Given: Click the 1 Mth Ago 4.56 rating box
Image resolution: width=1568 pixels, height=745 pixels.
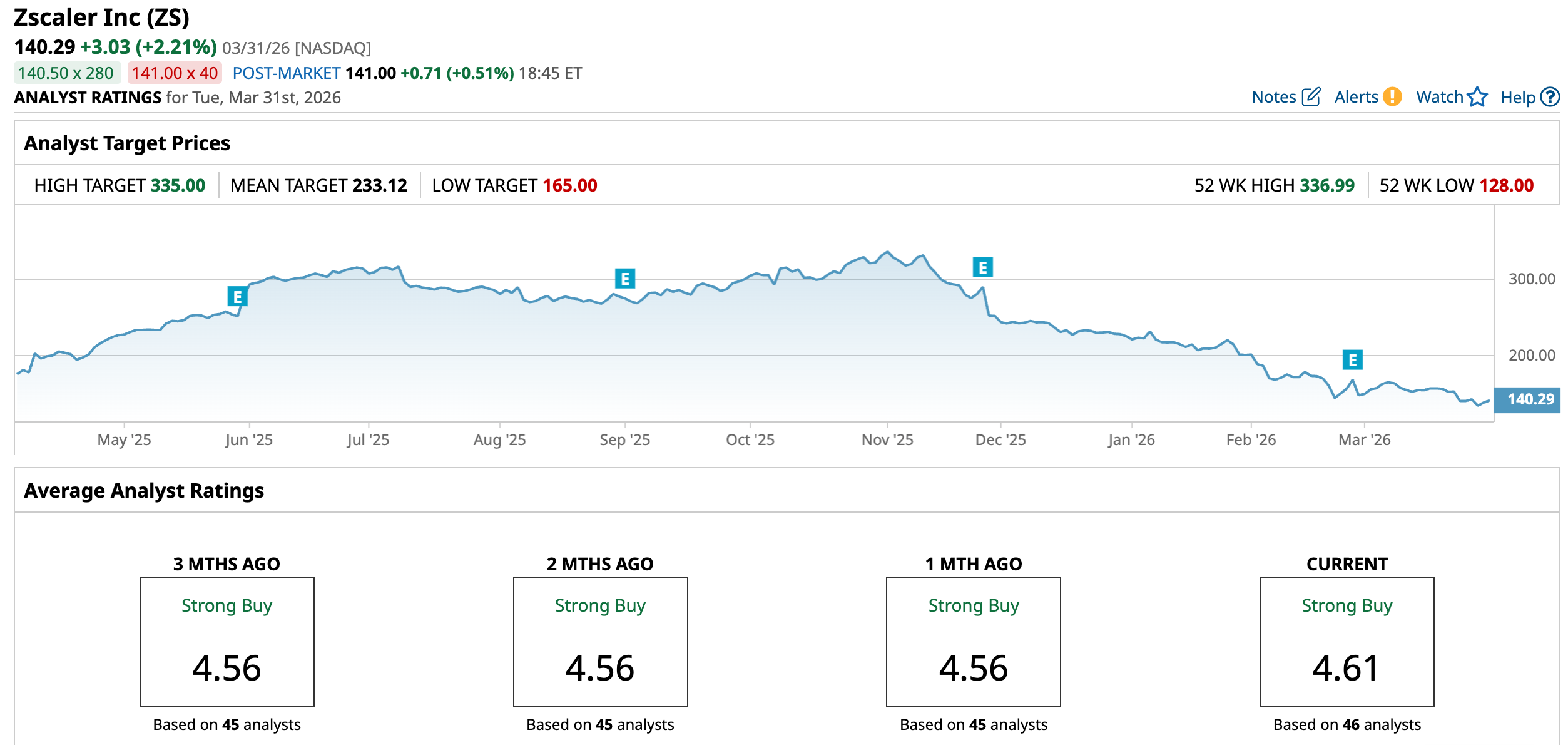Looking at the screenshot, I should pyautogui.click(x=973, y=641).
